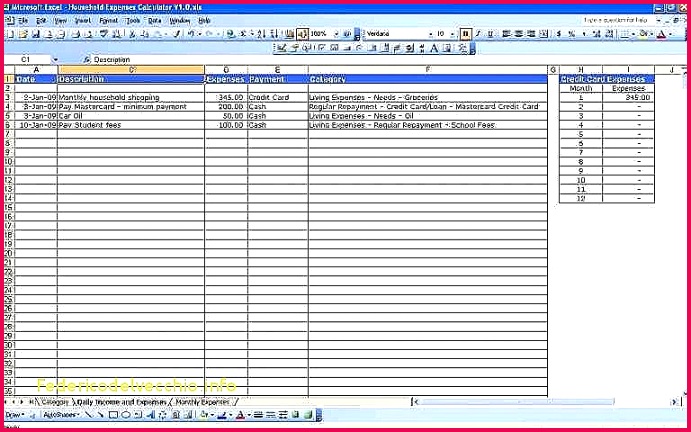
Task: Open the Format menu
Action: (108, 21)
